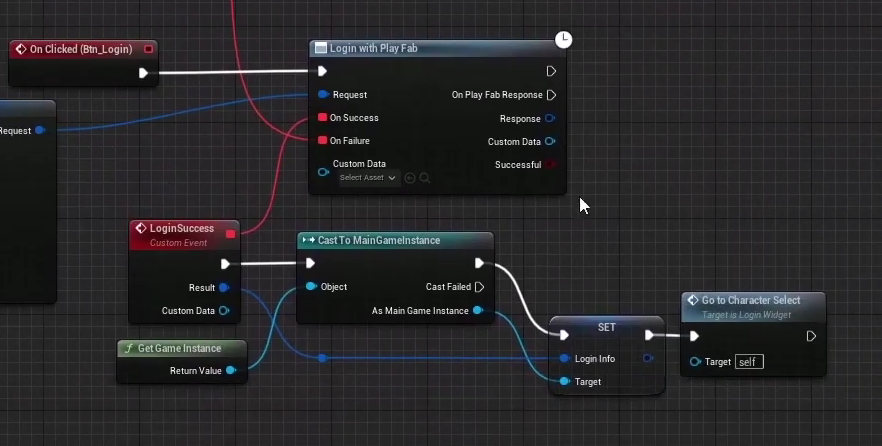Click the Successful boolean output pin
The image size is (882, 446).
[550, 165]
